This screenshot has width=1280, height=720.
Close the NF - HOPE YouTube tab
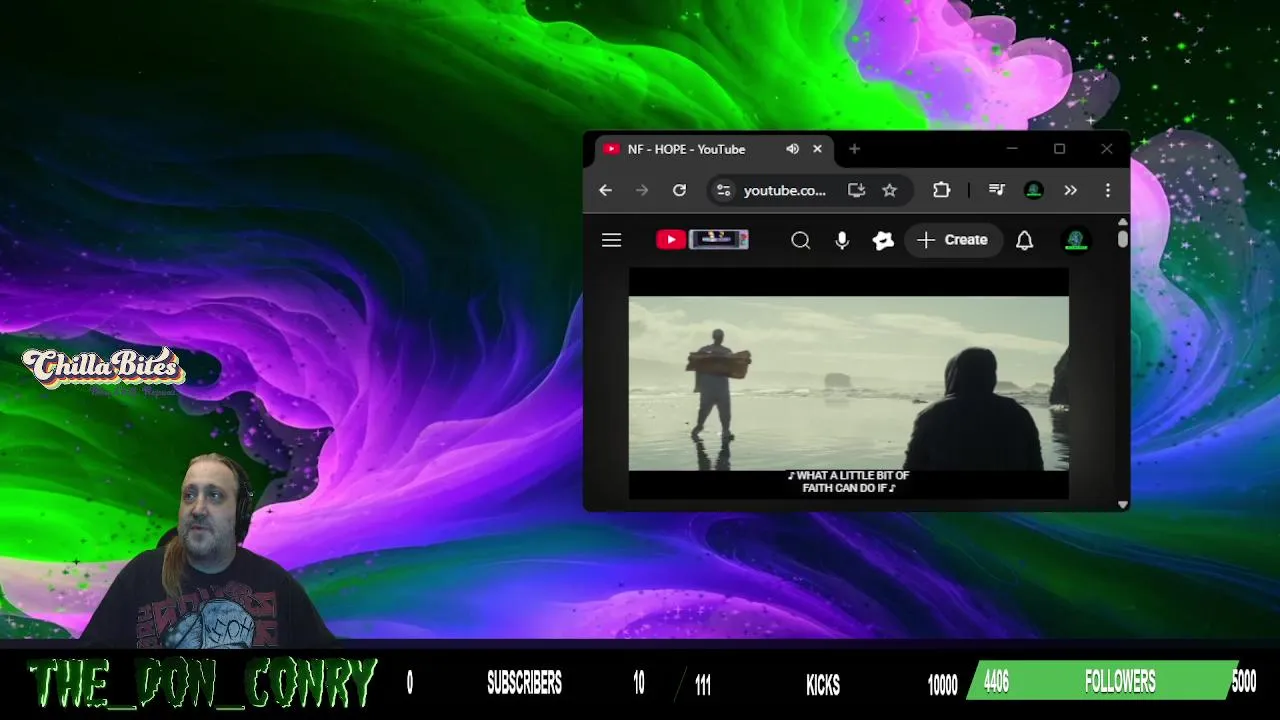(x=817, y=149)
